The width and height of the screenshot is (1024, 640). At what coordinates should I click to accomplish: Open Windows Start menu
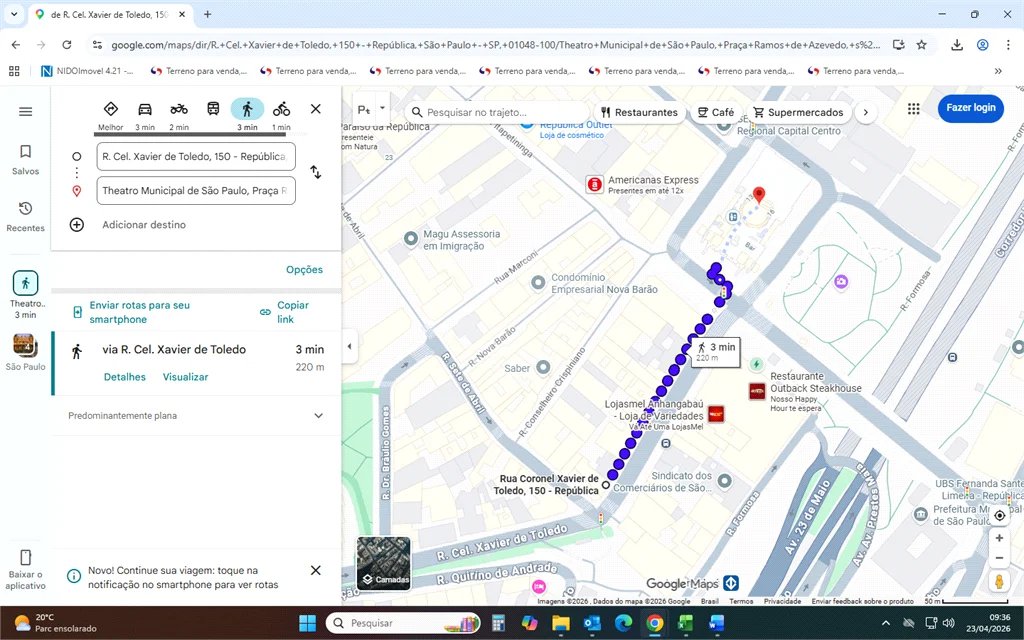point(307,623)
